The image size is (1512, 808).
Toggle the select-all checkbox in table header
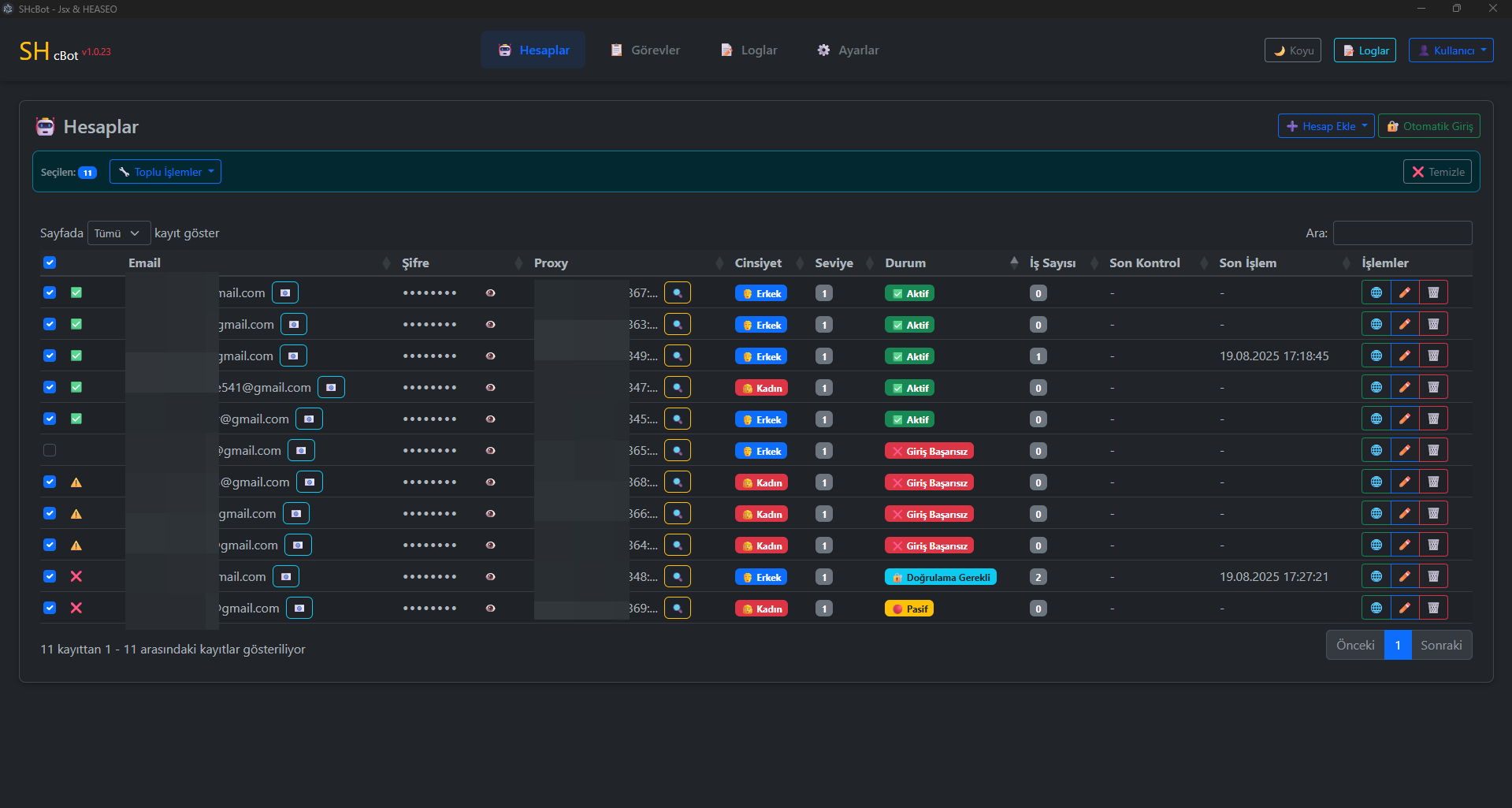50,263
